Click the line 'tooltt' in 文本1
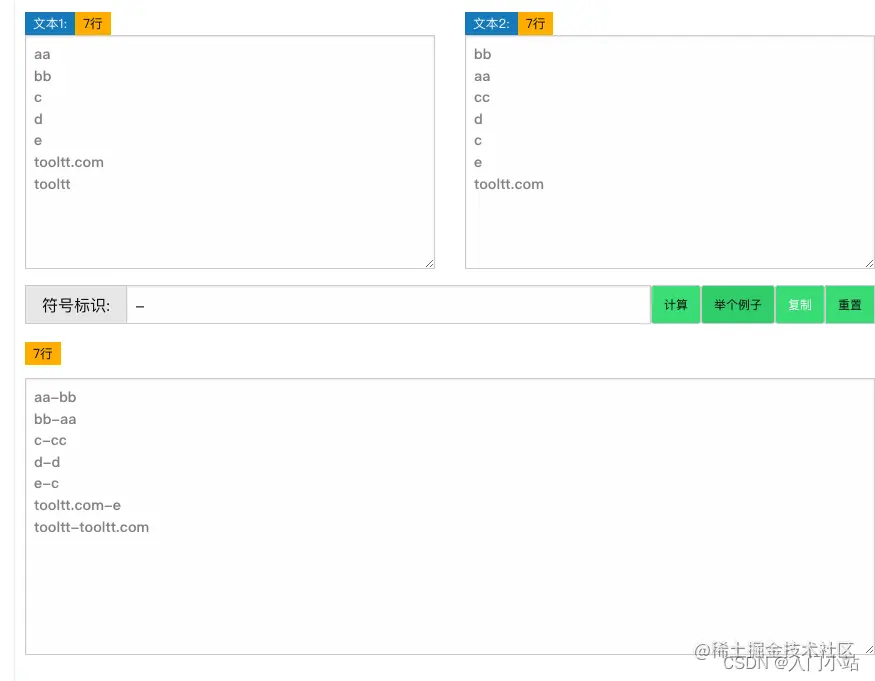 [x=52, y=184]
